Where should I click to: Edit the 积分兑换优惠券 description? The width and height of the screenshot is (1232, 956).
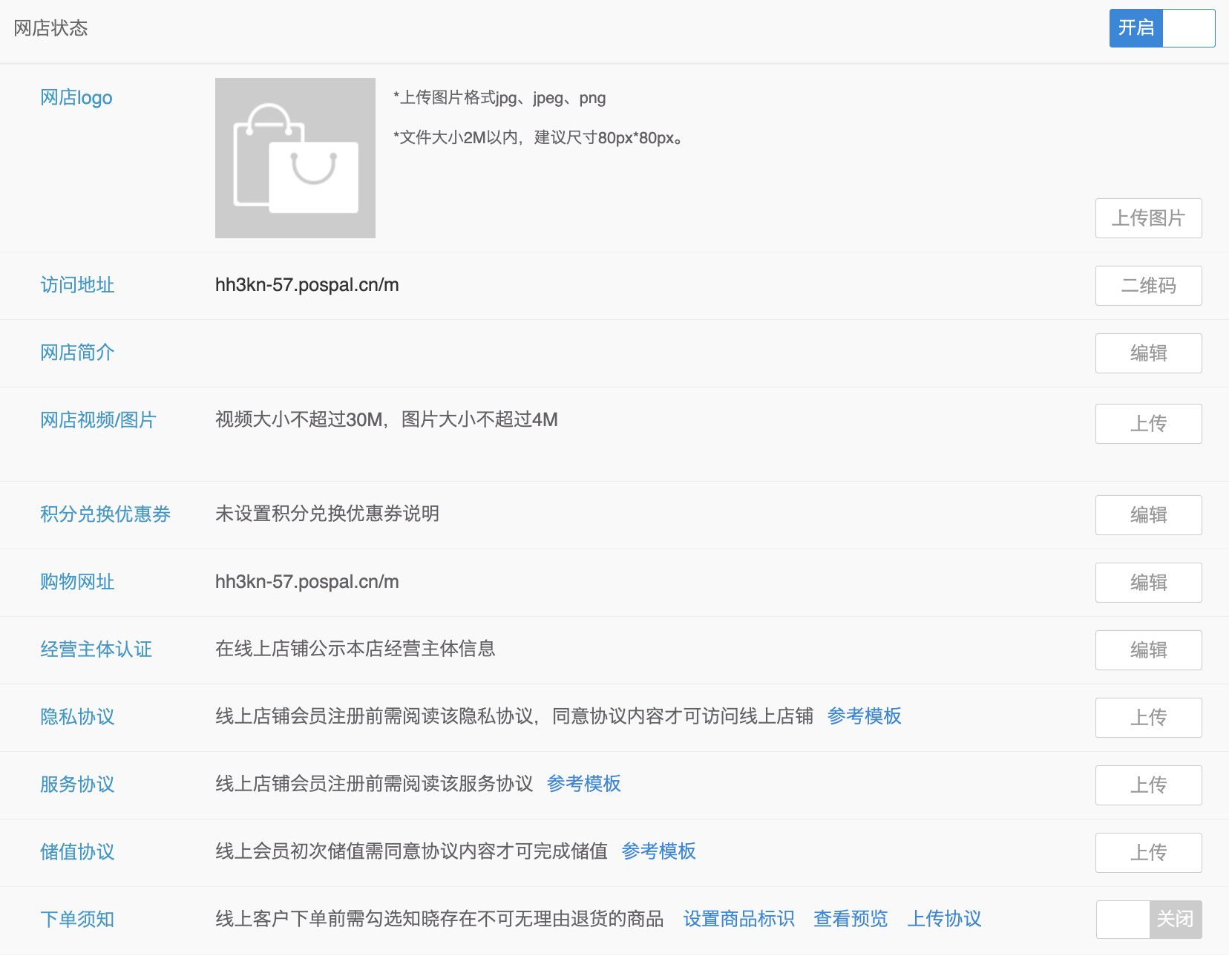point(1148,515)
